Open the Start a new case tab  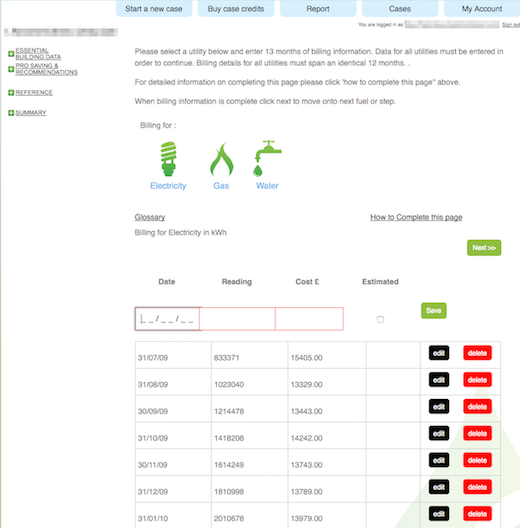click(154, 8)
